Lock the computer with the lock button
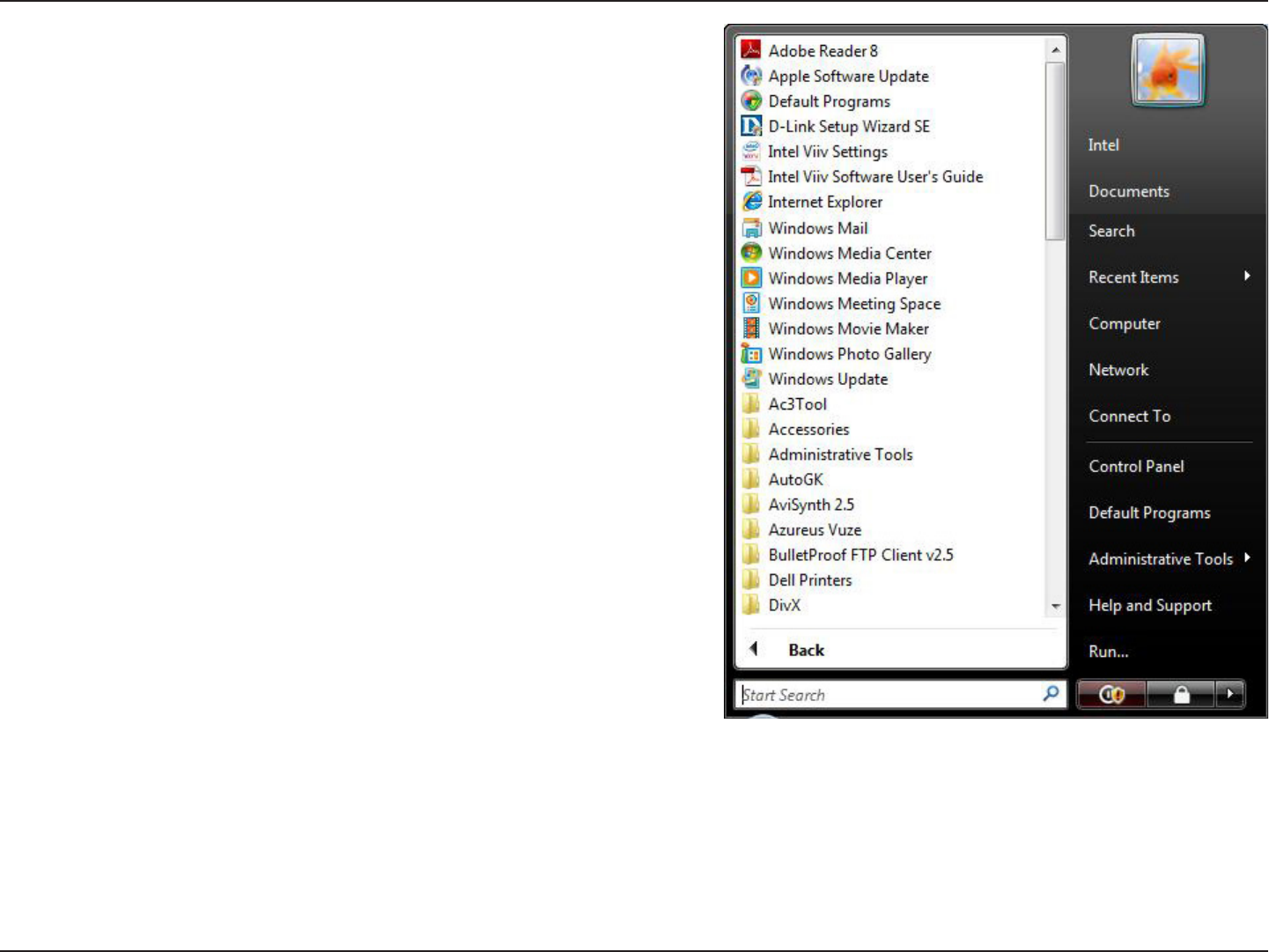 click(x=1181, y=695)
